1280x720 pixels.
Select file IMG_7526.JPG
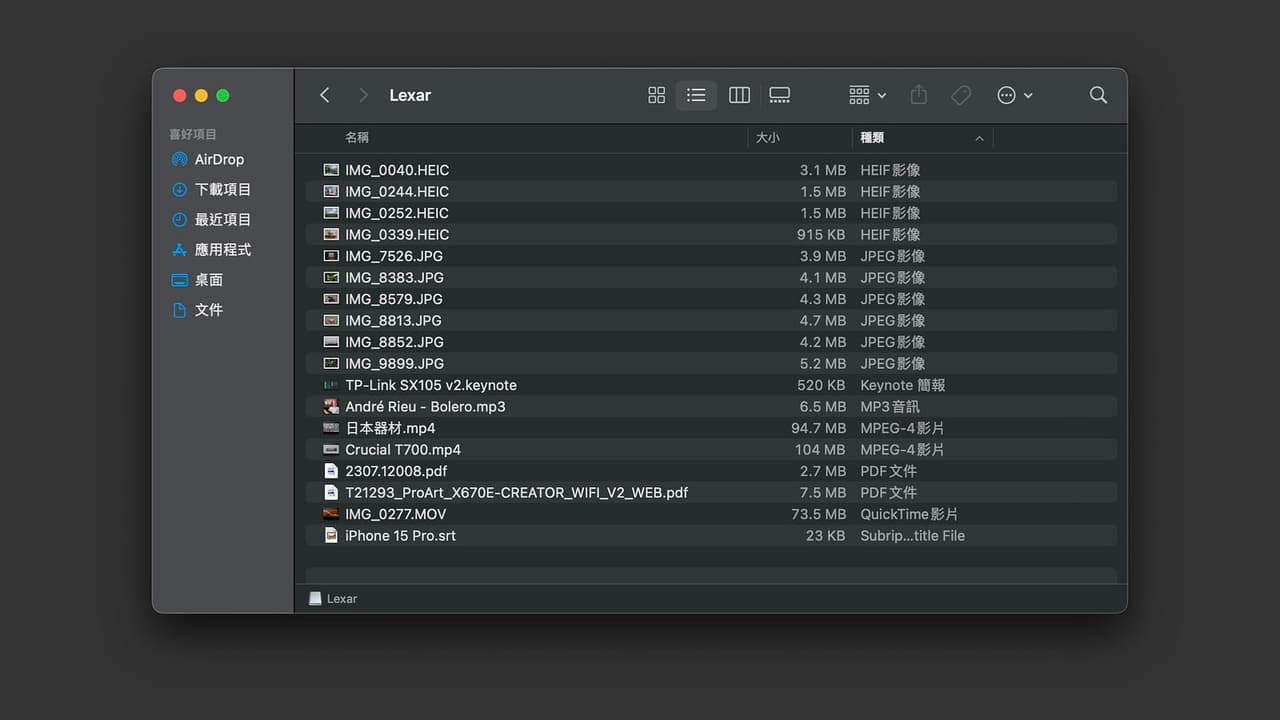(711, 256)
